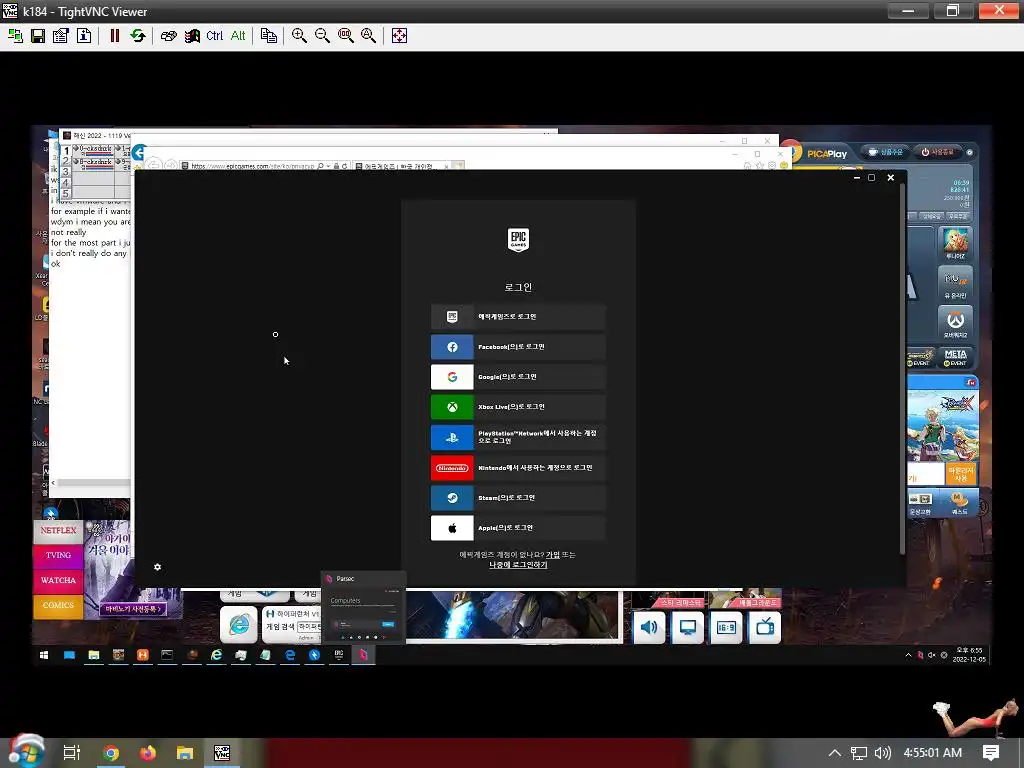Sign in with Steam button
The width and height of the screenshot is (1024, 768).
point(518,498)
